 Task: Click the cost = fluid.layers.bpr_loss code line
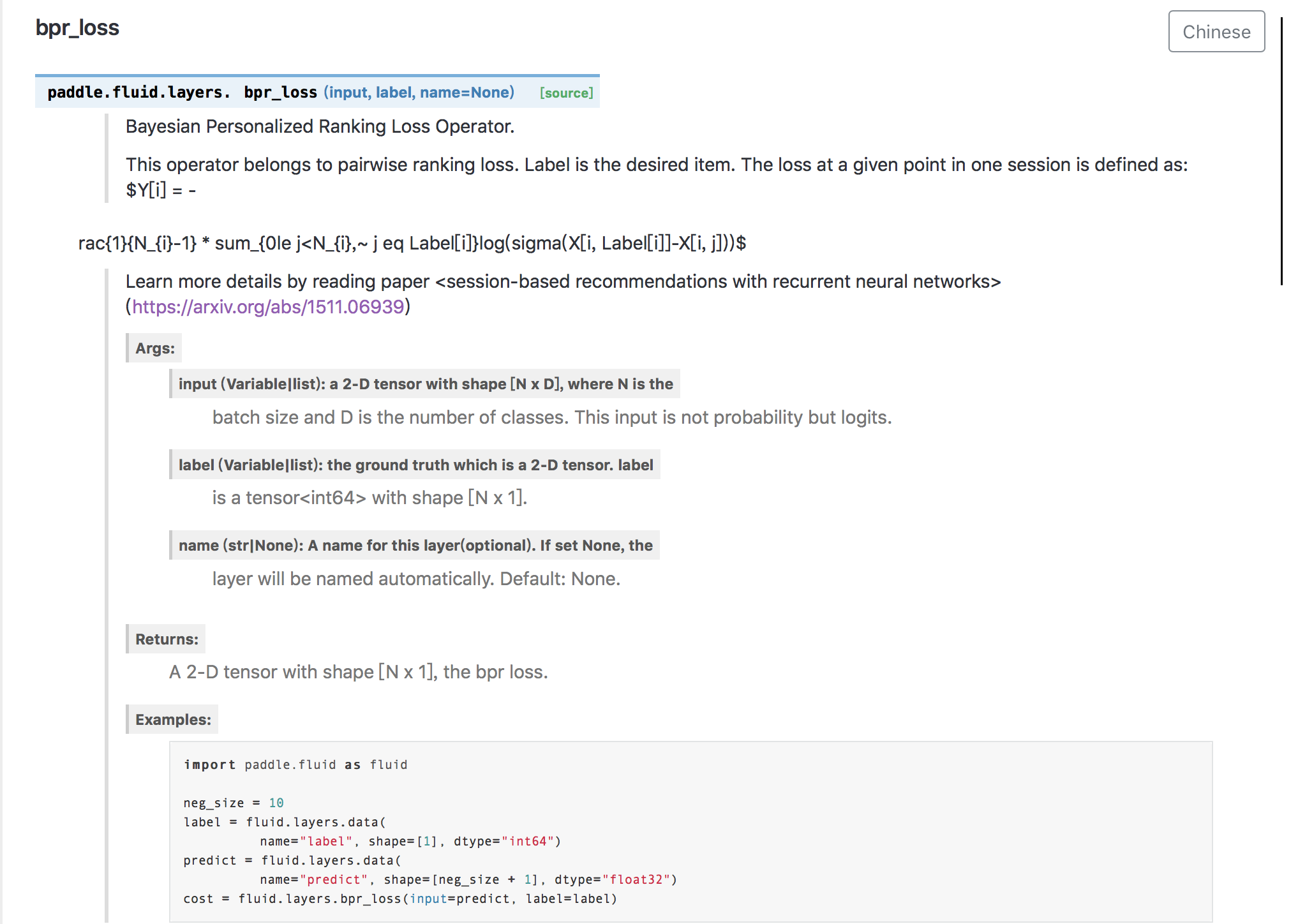click(x=399, y=898)
